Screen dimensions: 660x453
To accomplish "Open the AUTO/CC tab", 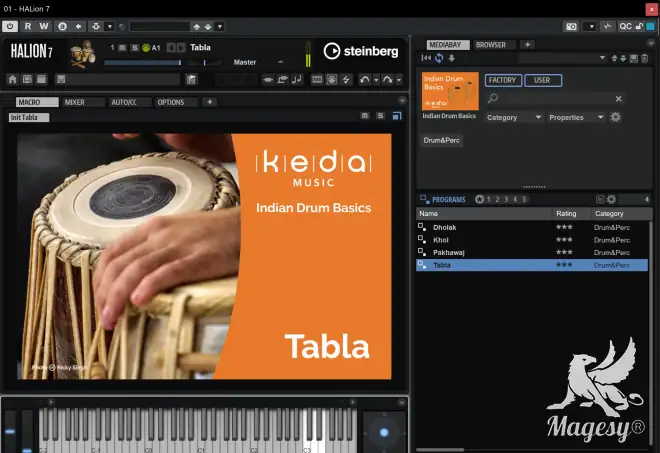I will coord(130,102).
